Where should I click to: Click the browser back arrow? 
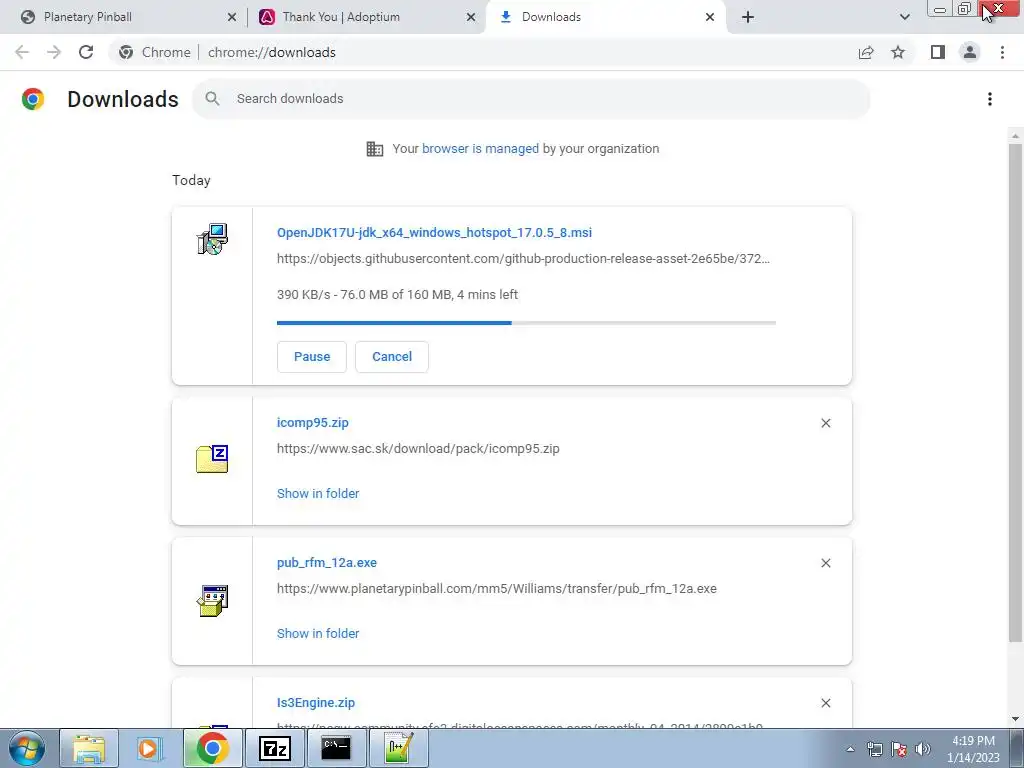click(x=22, y=52)
